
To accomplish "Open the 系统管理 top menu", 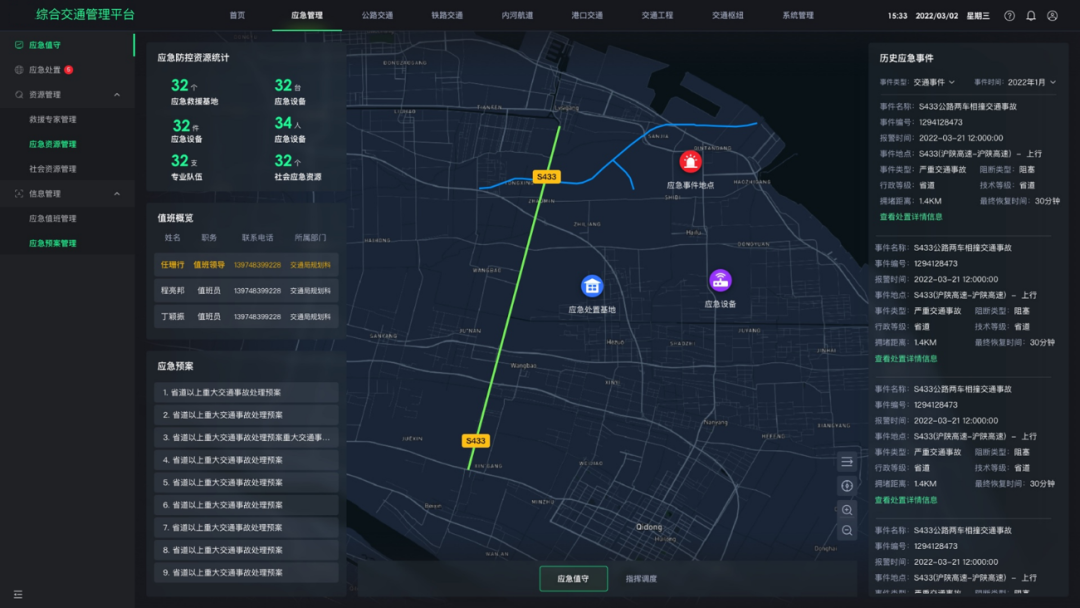I will tap(797, 16).
